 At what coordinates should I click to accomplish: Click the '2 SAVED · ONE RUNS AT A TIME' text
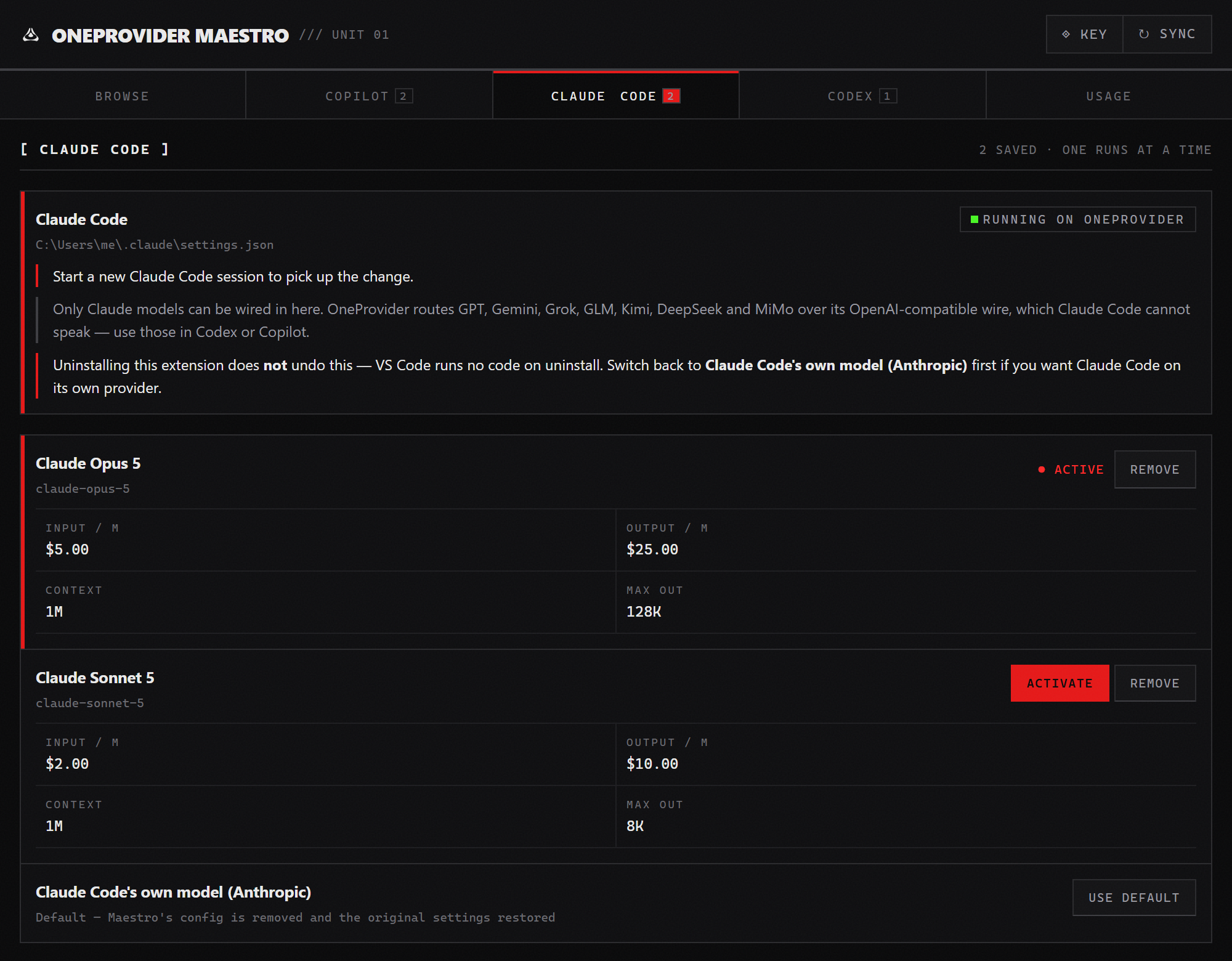(x=1095, y=150)
